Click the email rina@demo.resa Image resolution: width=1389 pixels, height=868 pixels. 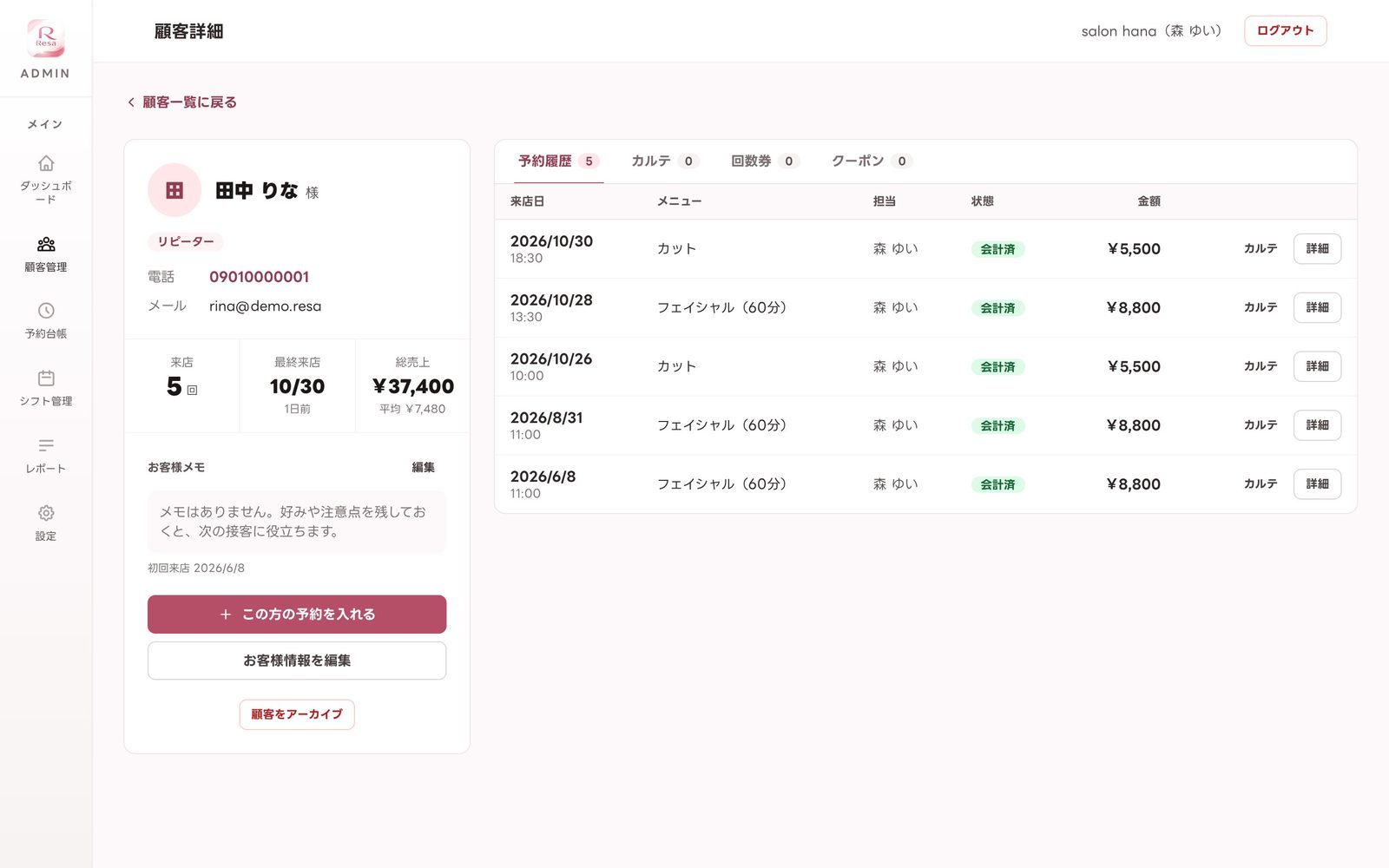pyautogui.click(x=265, y=306)
